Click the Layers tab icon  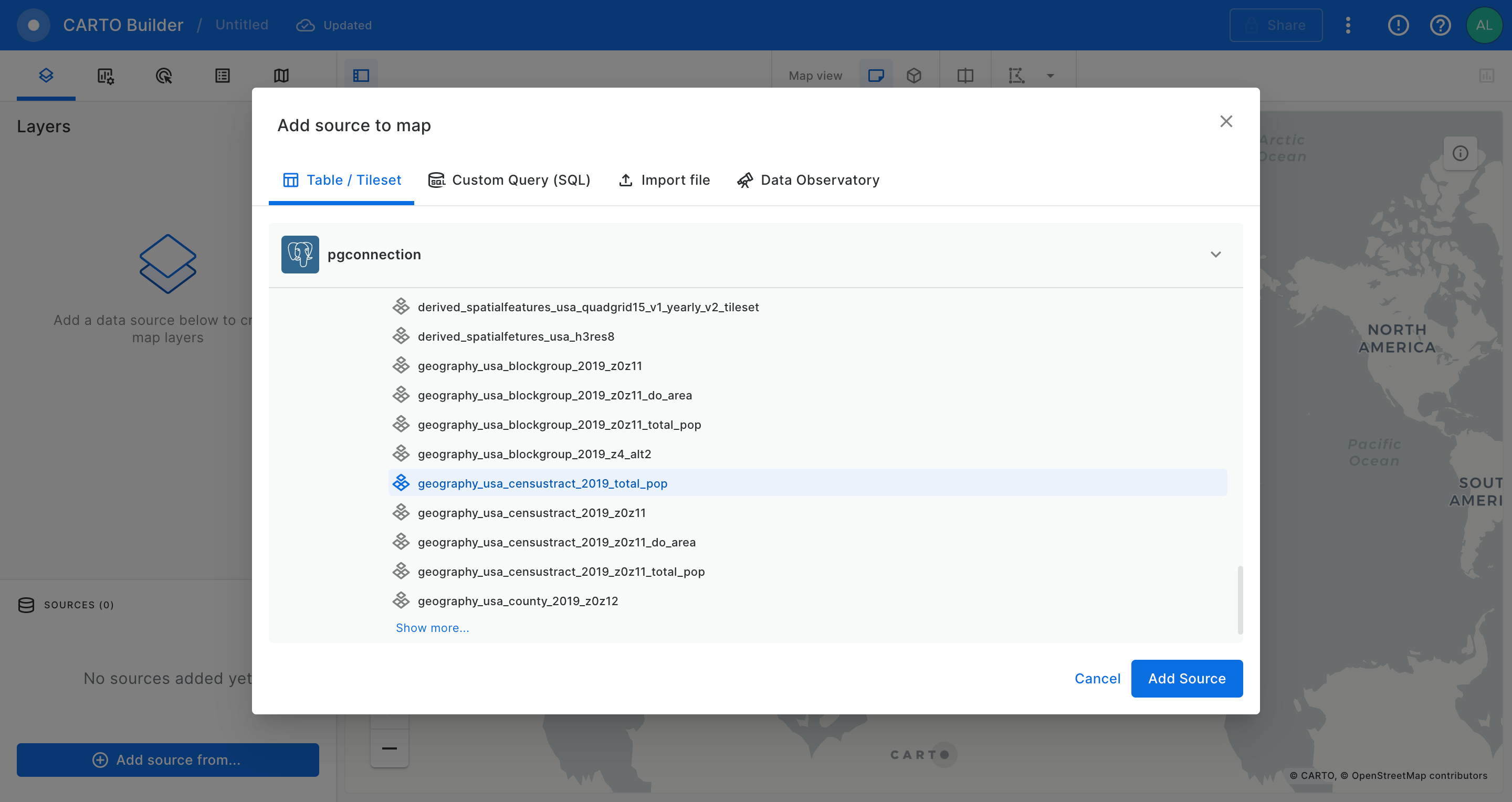46,76
